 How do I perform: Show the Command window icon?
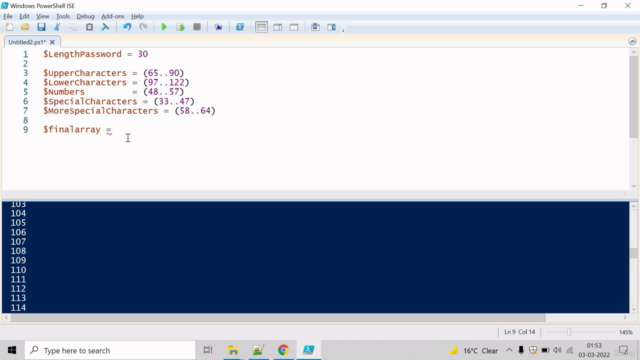tap(316, 27)
